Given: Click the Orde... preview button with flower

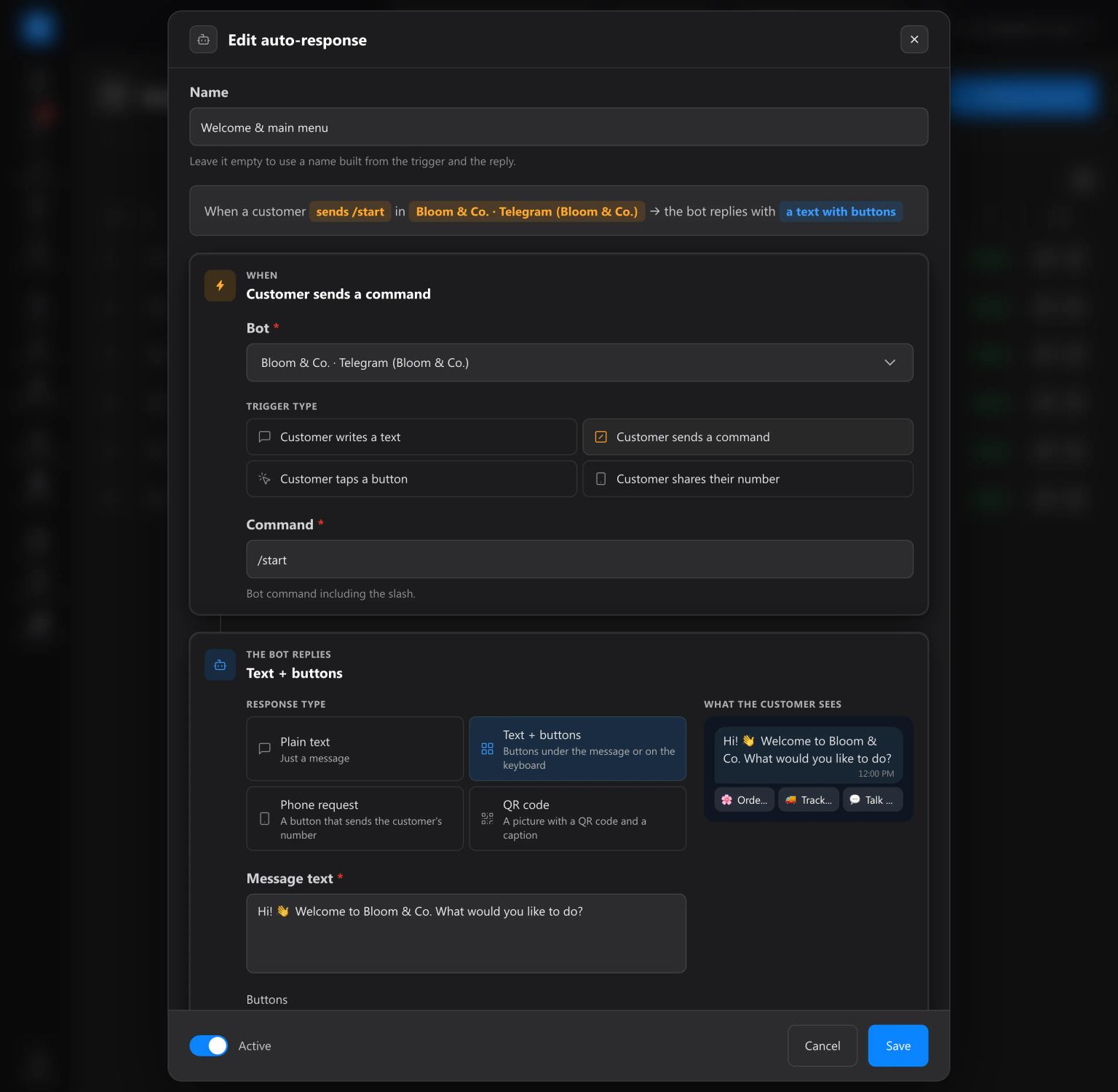Looking at the screenshot, I should click(745, 799).
